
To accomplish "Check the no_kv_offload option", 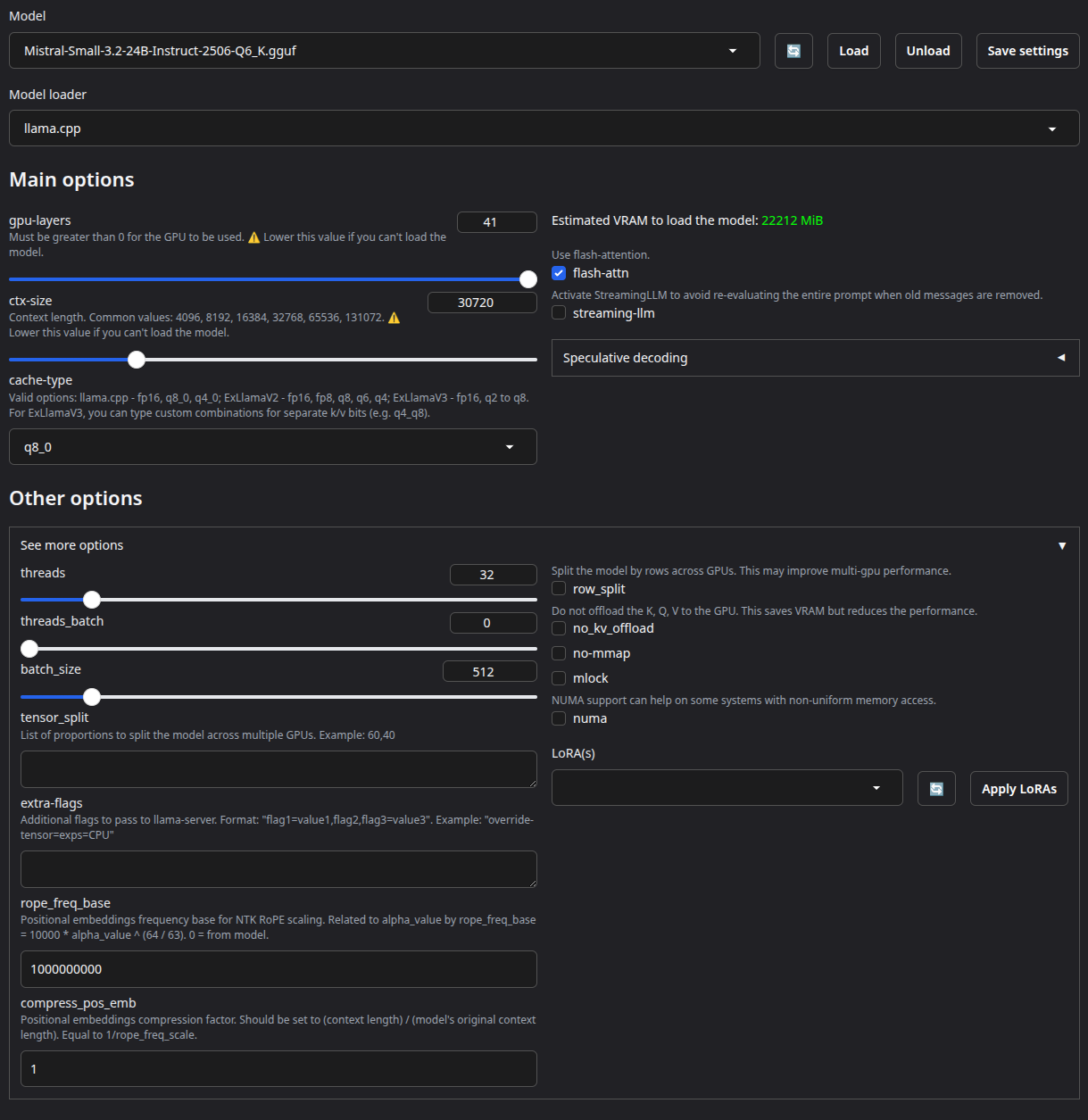I will tap(559, 628).
